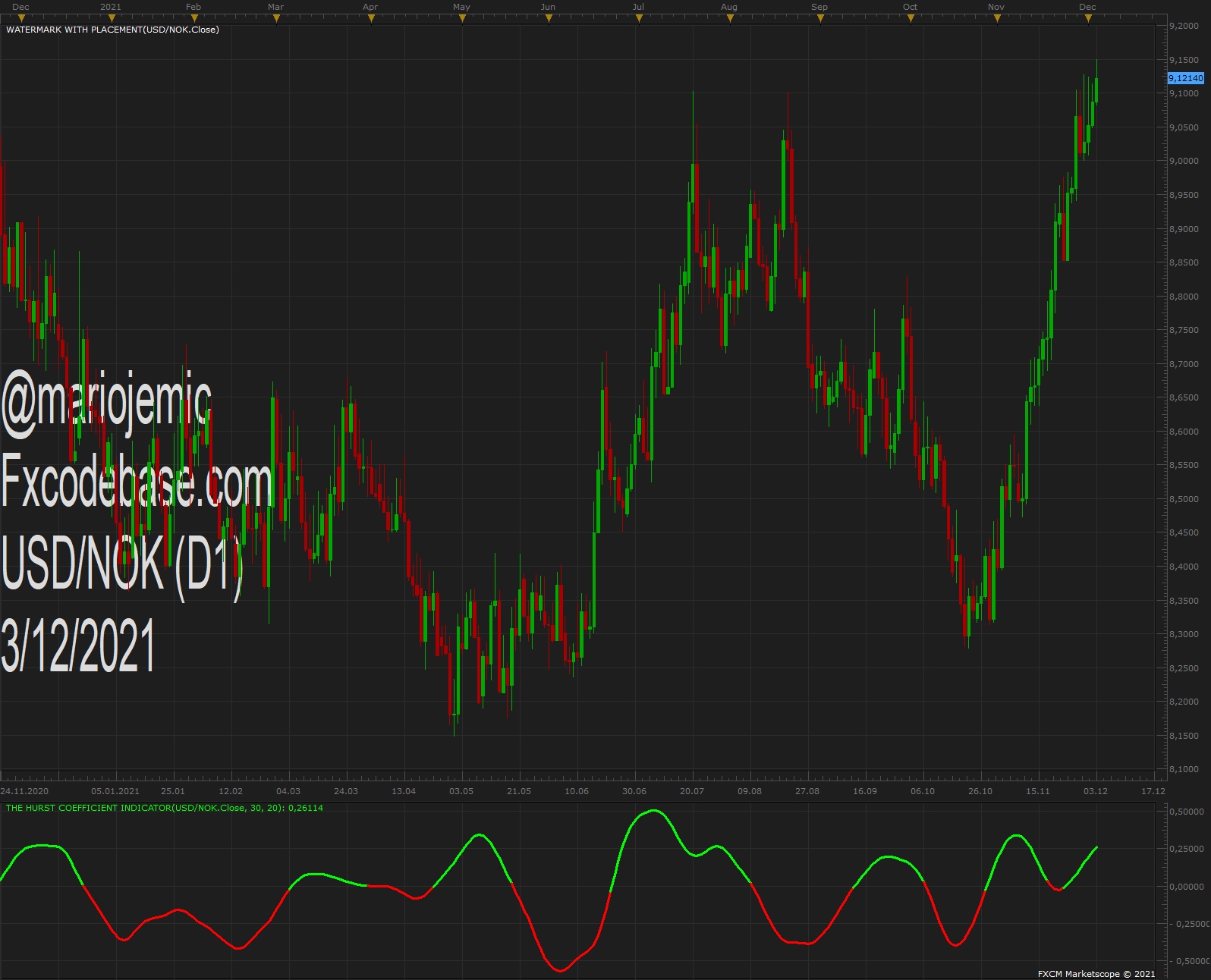Image resolution: width=1211 pixels, height=980 pixels.
Task: Click the Jul month marker triangle
Action: click(639, 18)
